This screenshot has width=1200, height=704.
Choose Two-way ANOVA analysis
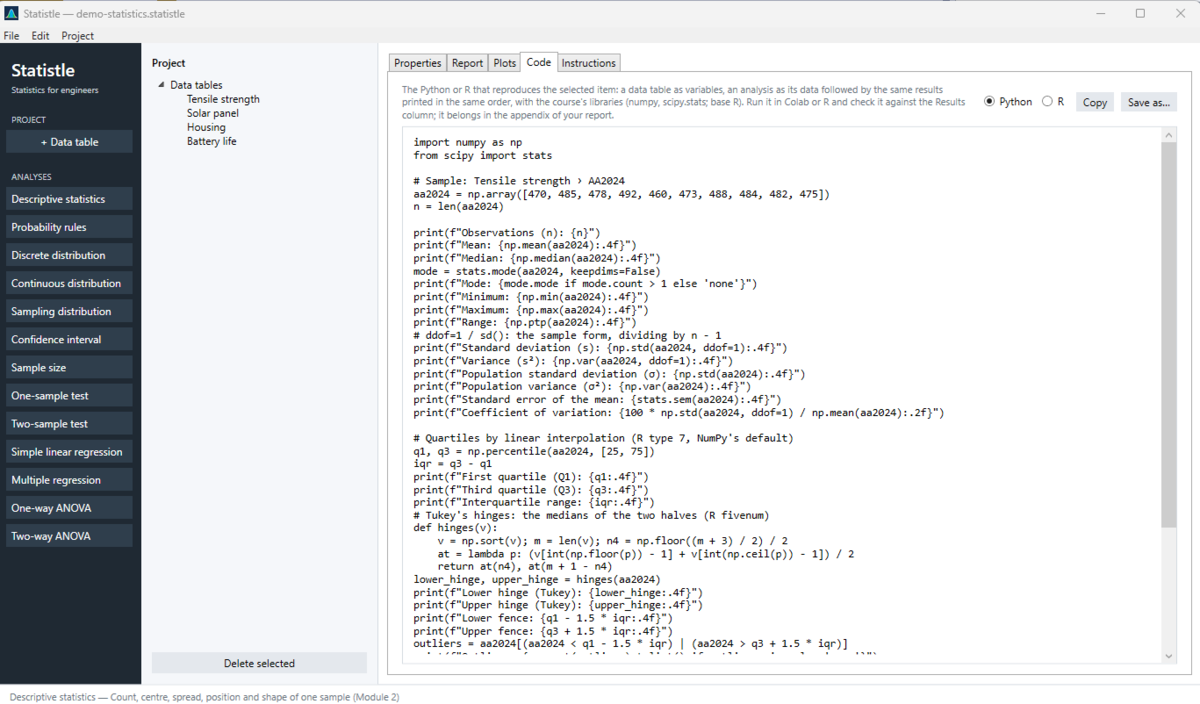pos(69,535)
